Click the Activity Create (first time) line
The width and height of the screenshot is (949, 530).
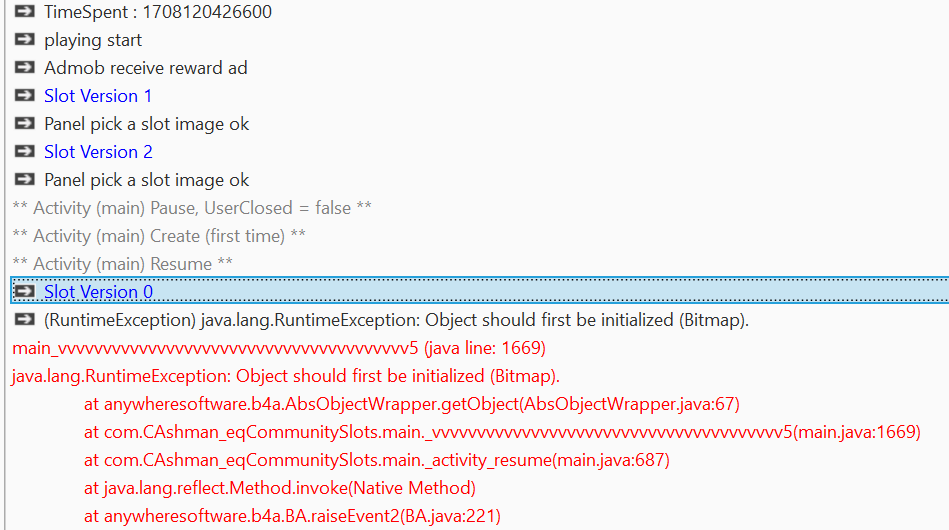(159, 236)
